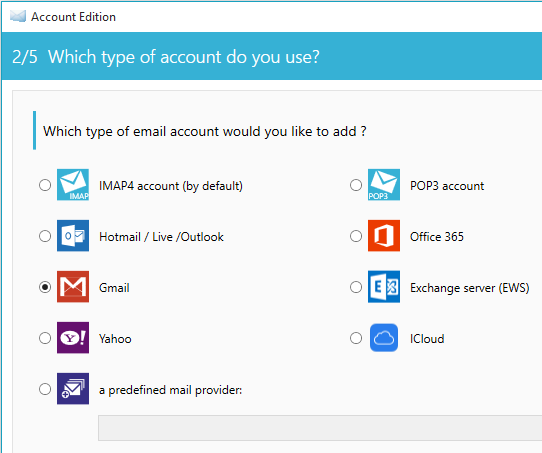Click the 'Office 365' label

tap(437, 237)
